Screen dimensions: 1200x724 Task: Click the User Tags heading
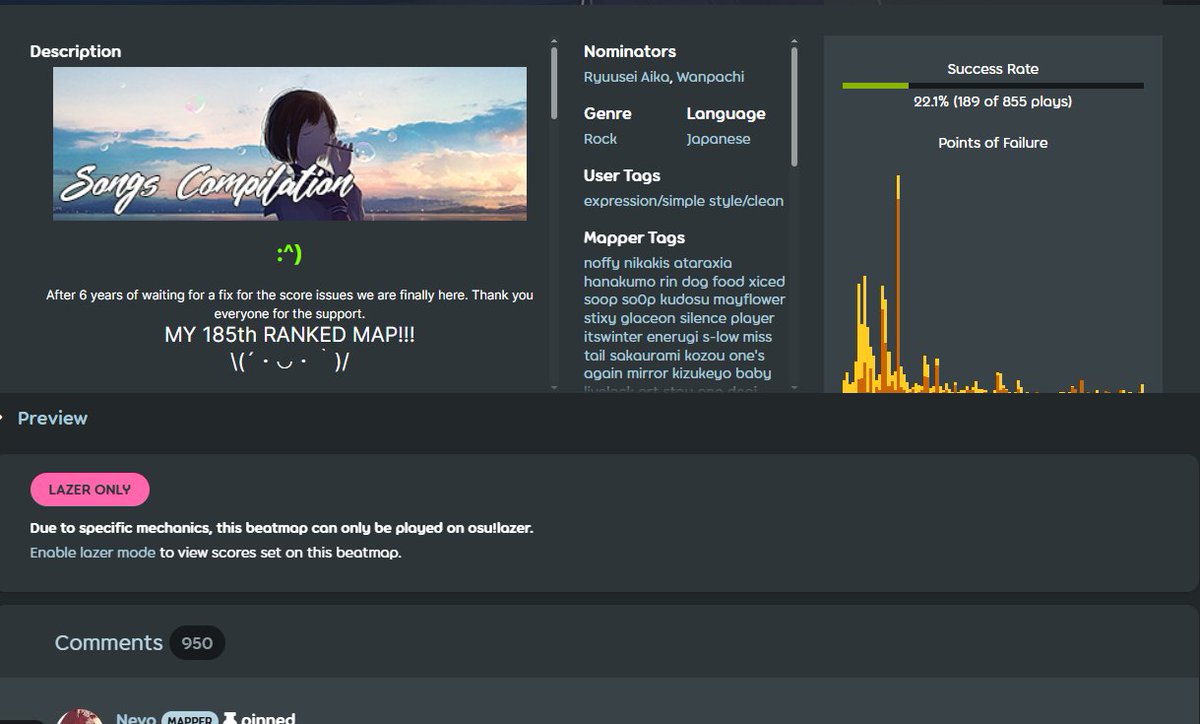point(622,176)
